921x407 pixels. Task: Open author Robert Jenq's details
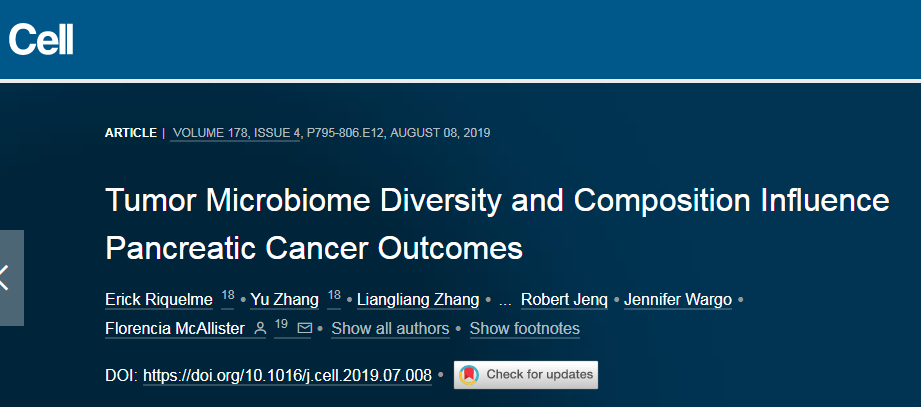point(564,300)
